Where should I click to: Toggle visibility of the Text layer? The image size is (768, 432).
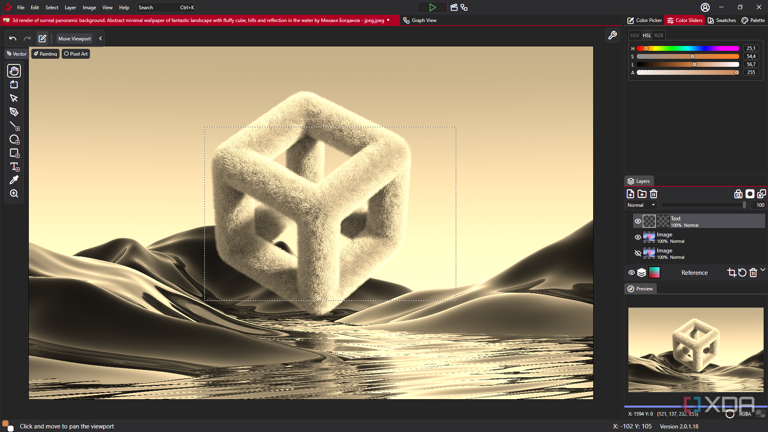[x=638, y=221]
